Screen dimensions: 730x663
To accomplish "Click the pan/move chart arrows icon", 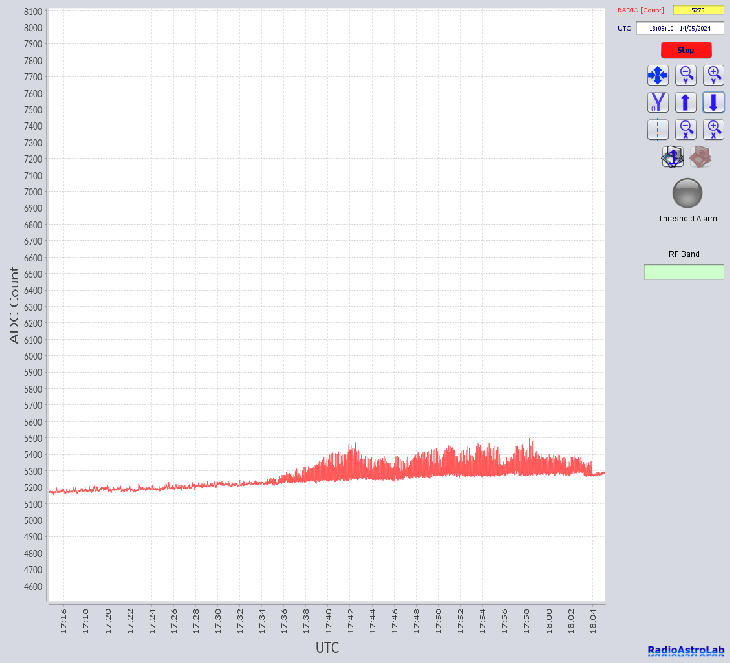I will coord(657,75).
